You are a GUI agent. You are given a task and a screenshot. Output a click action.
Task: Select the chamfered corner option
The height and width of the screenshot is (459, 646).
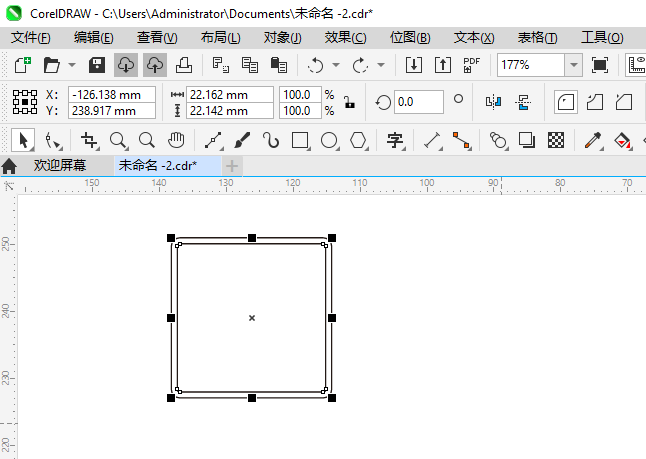[x=624, y=102]
